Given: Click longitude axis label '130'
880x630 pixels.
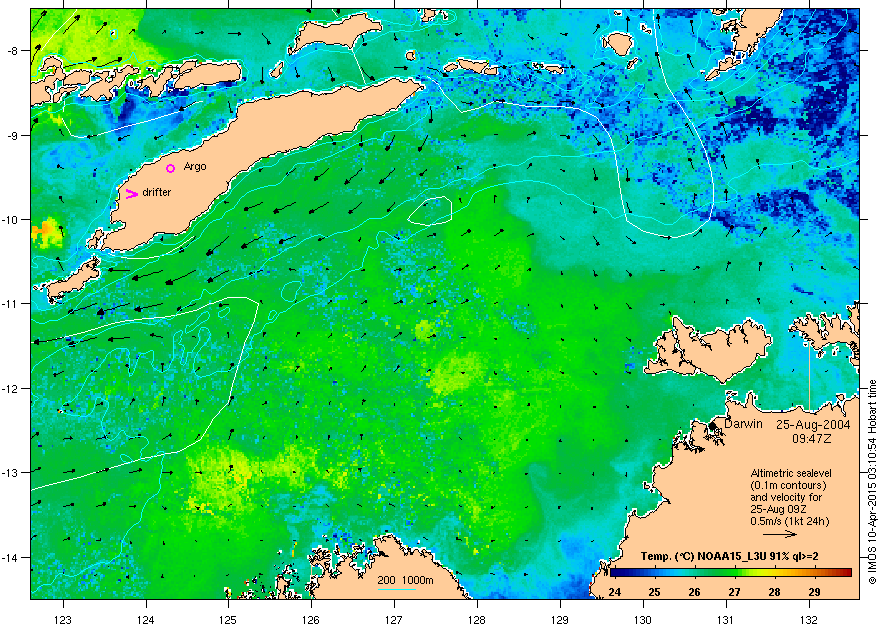Looking at the screenshot, I should tap(643, 620).
